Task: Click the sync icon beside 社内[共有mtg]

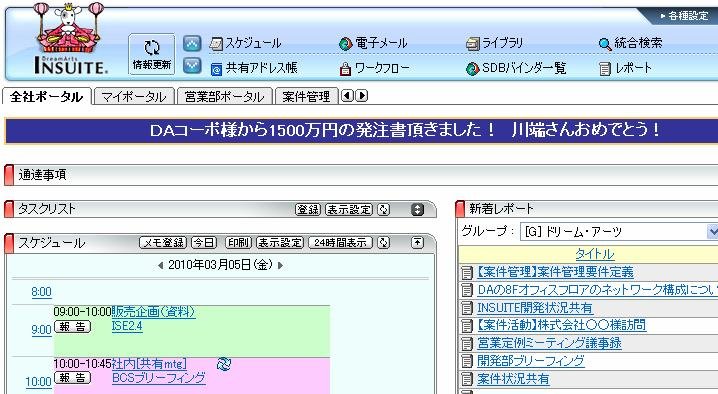Action: pyautogui.click(x=224, y=364)
